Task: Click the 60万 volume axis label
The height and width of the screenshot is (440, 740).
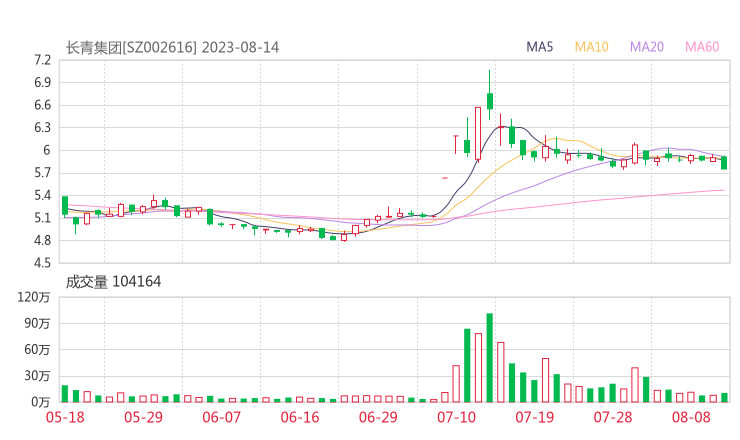Action: pos(37,350)
